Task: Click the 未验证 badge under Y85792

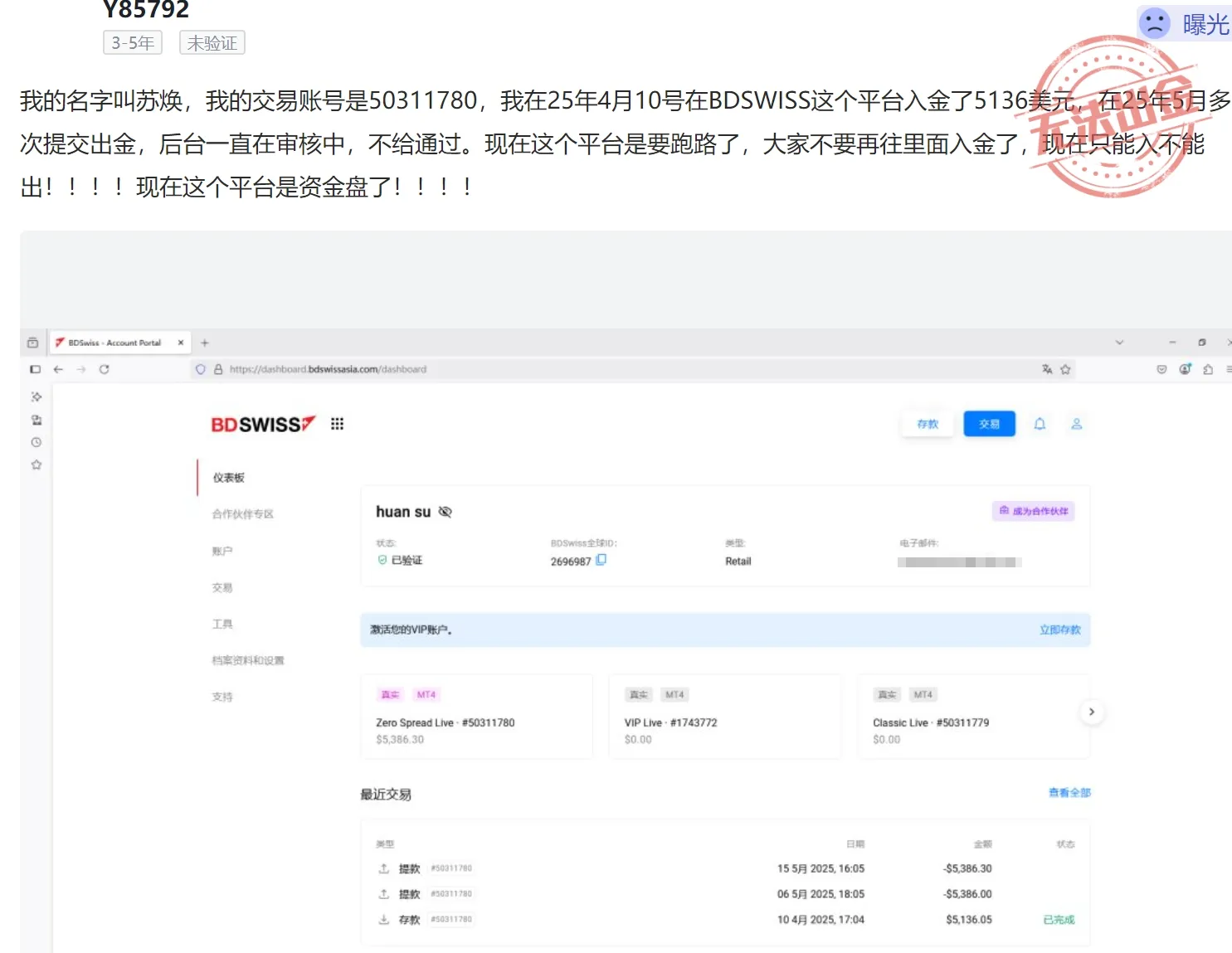Action: point(212,43)
